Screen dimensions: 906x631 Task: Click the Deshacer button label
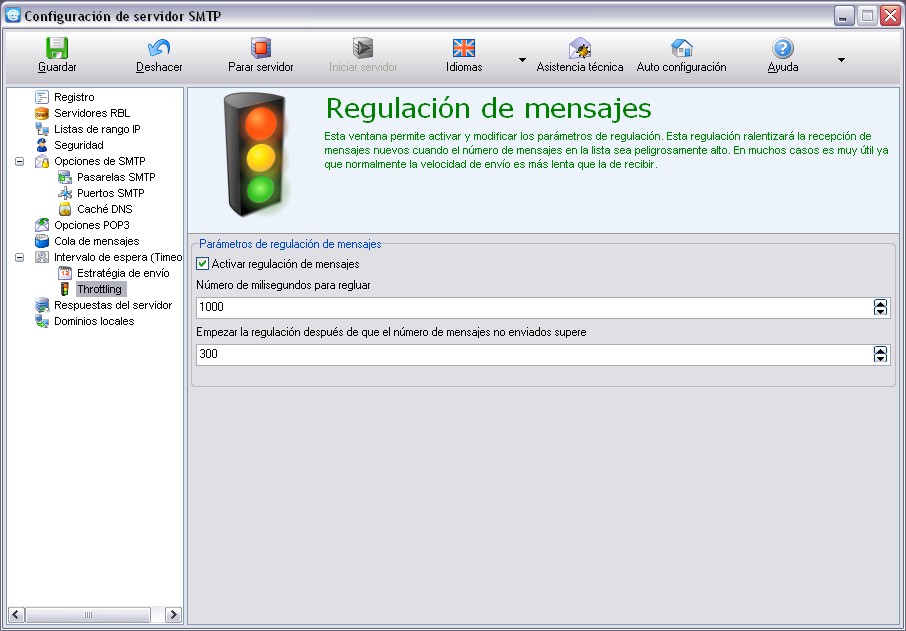(x=159, y=67)
